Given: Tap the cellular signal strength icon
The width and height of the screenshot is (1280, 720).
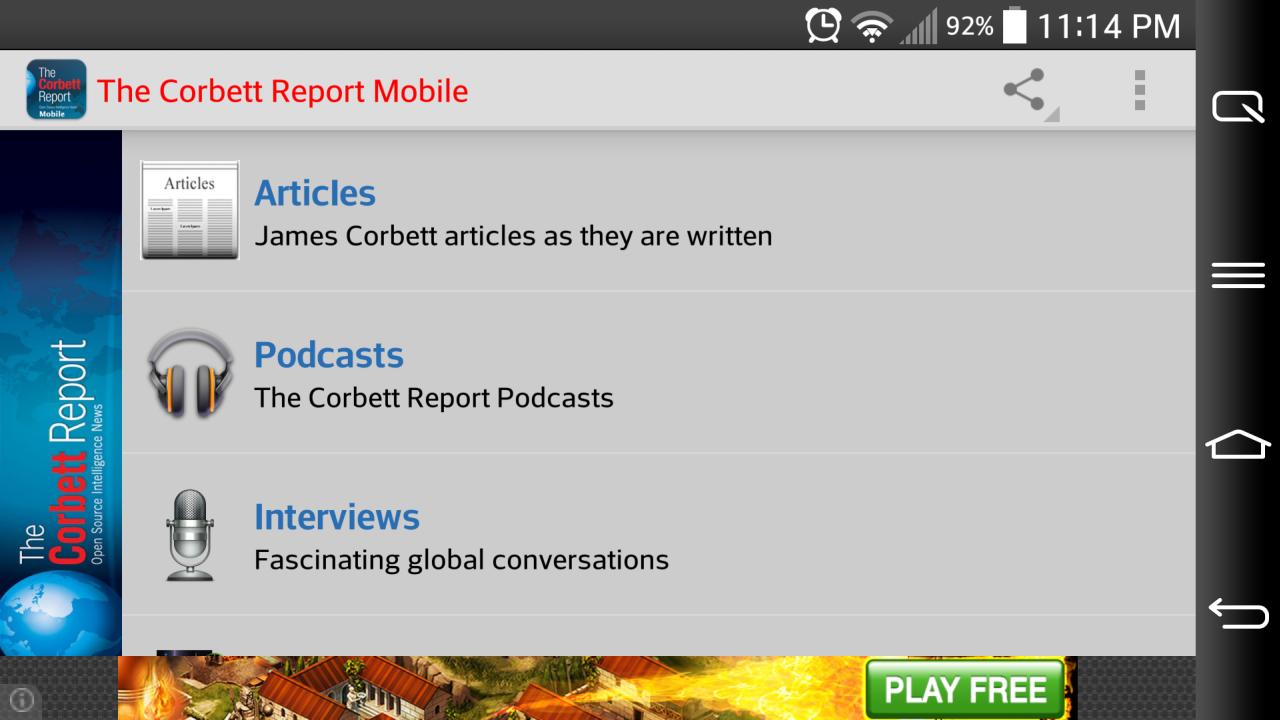Looking at the screenshot, I should [919, 26].
